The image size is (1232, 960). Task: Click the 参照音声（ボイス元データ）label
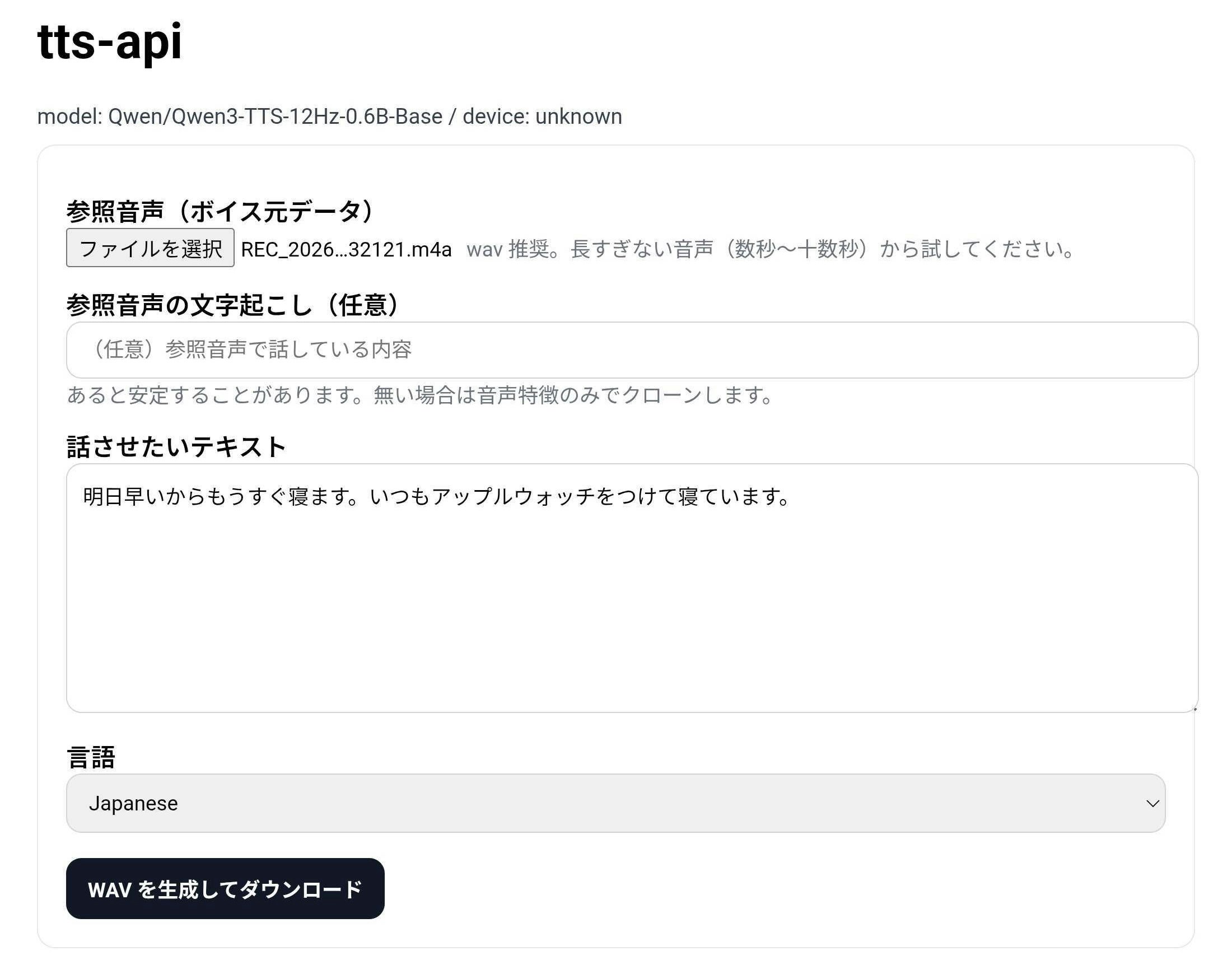point(220,212)
